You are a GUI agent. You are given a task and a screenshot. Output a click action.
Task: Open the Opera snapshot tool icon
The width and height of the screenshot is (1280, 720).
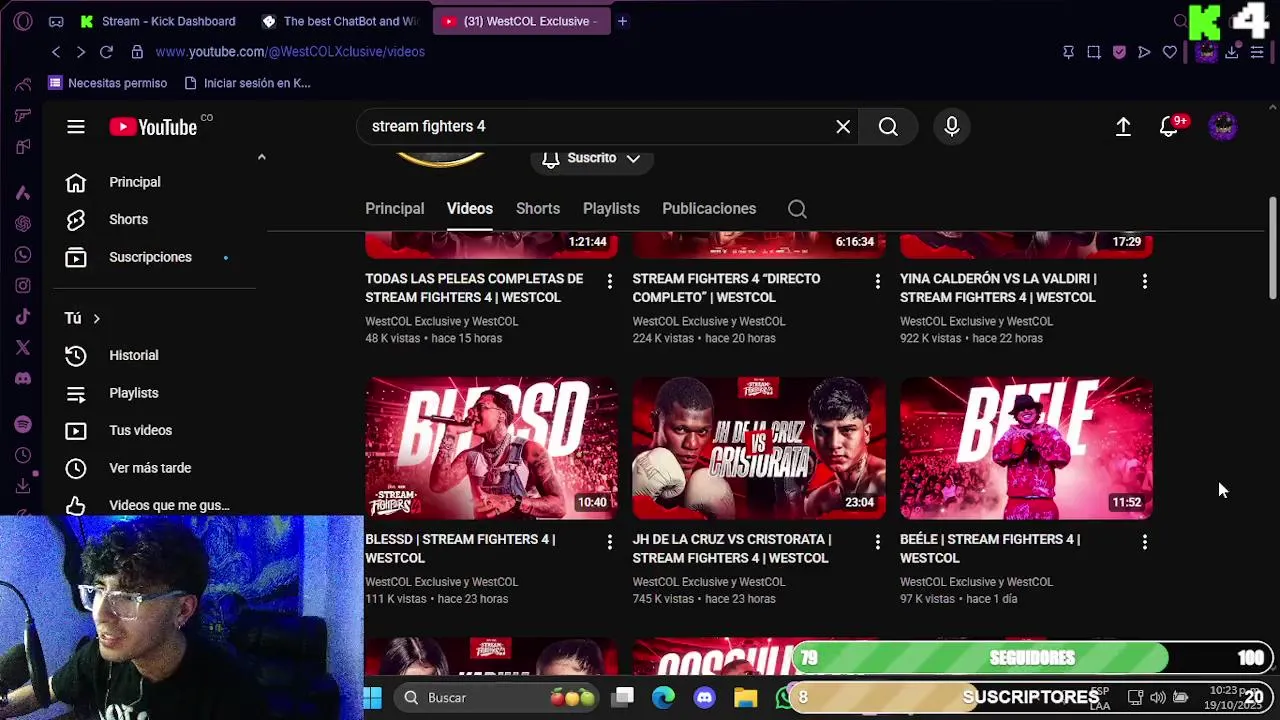pyautogui.click(x=1094, y=52)
